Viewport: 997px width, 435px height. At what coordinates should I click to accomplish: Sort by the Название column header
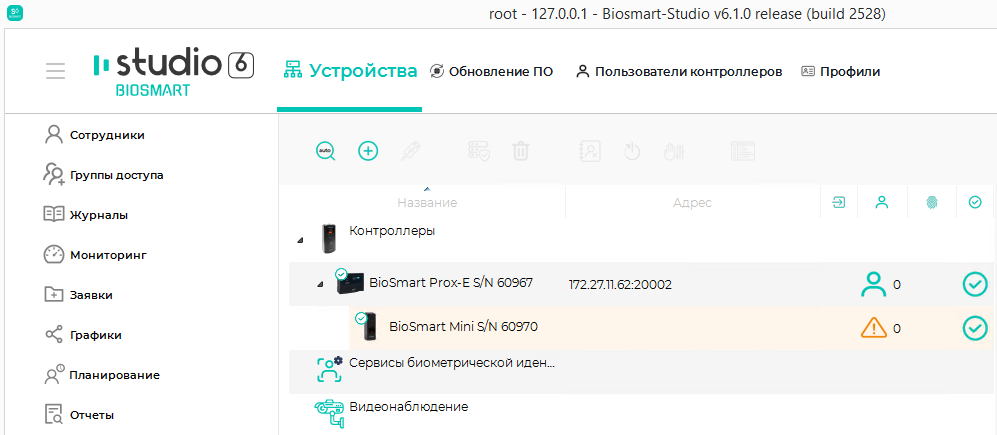427,202
